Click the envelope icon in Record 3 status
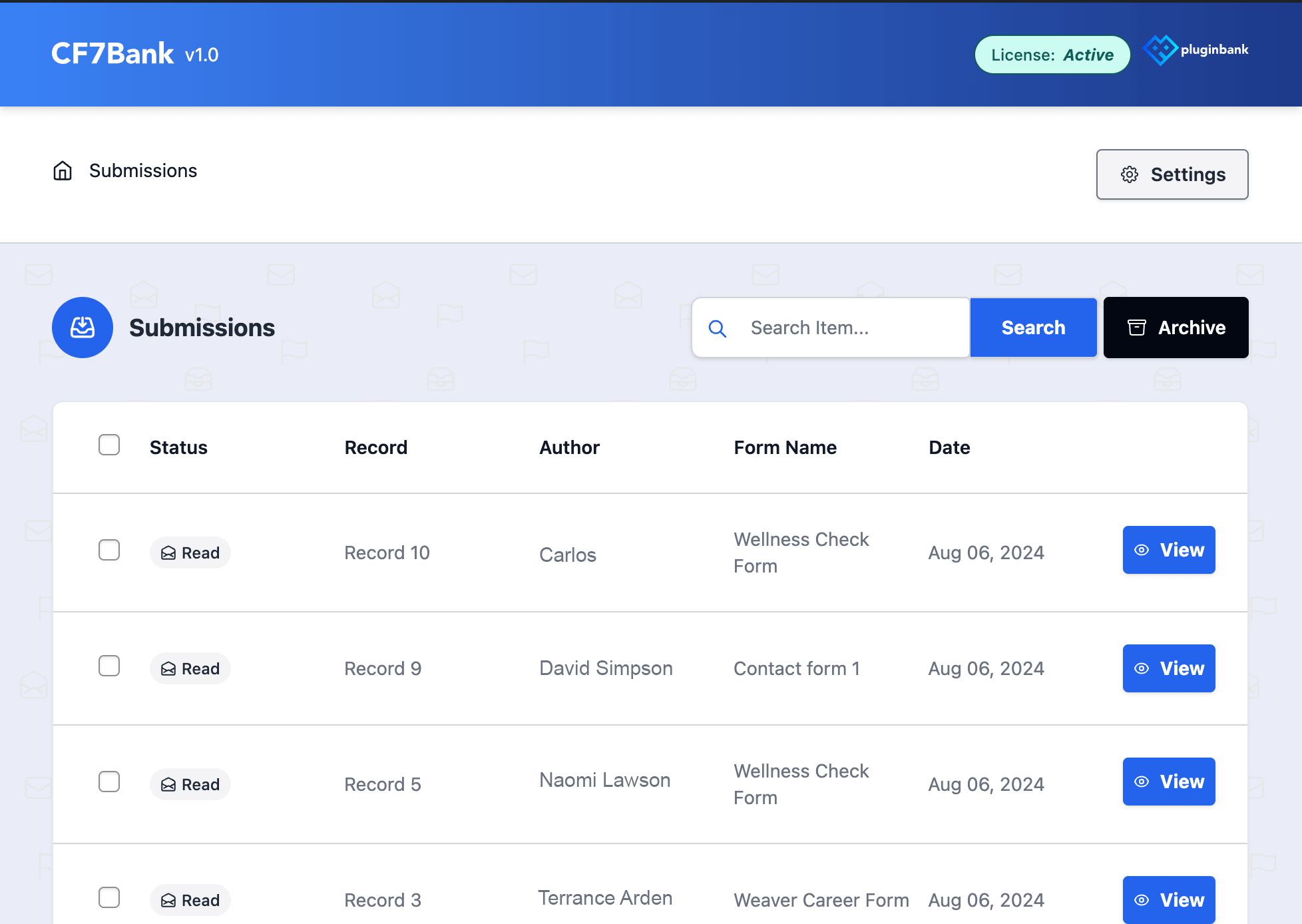 (x=168, y=901)
